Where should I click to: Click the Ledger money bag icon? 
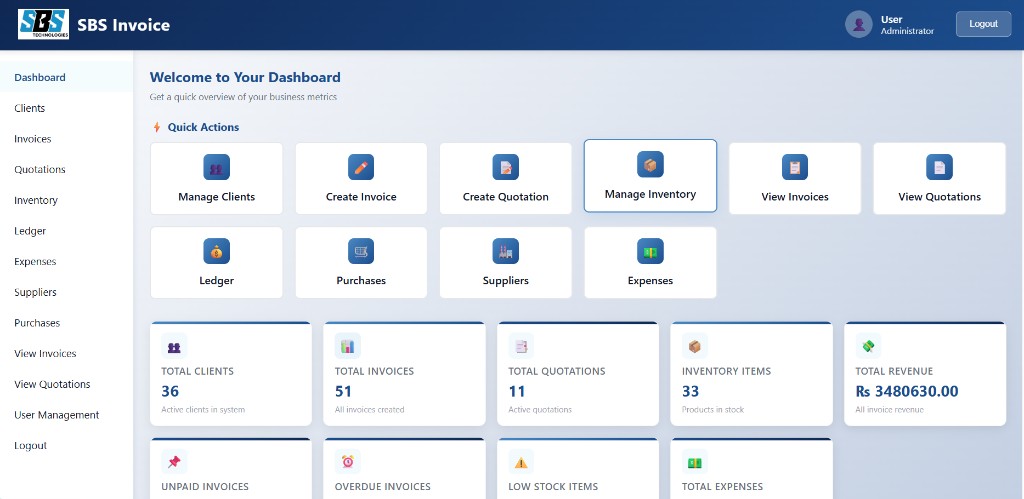216,251
